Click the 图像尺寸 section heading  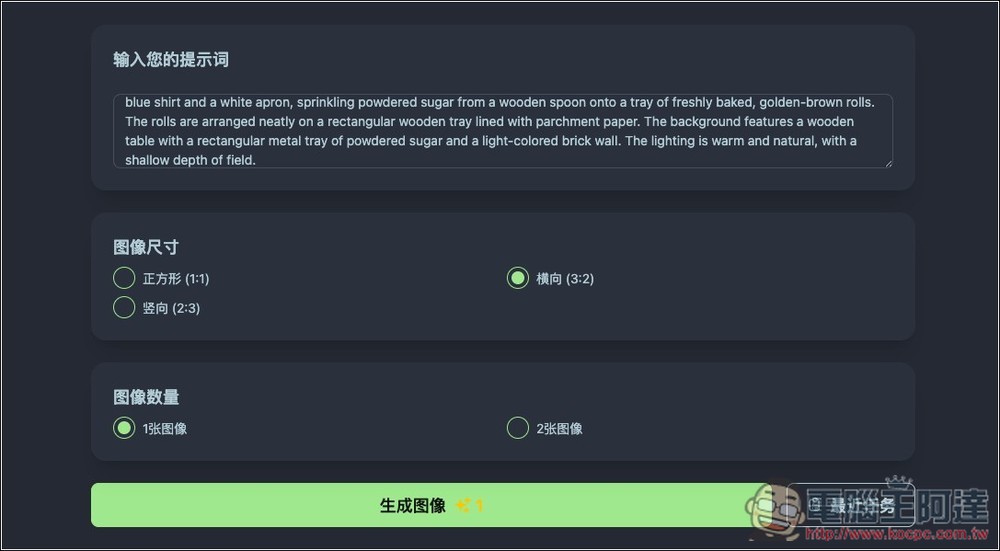coord(146,247)
